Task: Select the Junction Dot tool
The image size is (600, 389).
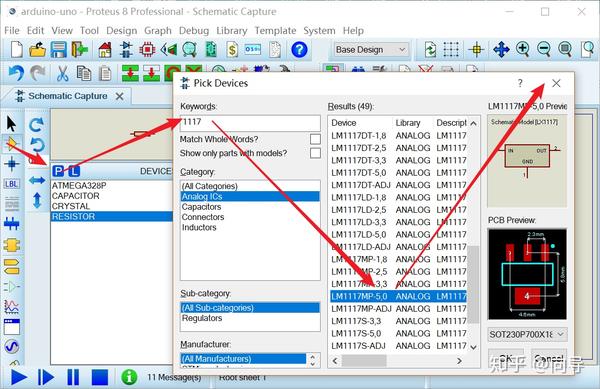Action: [x=11, y=164]
